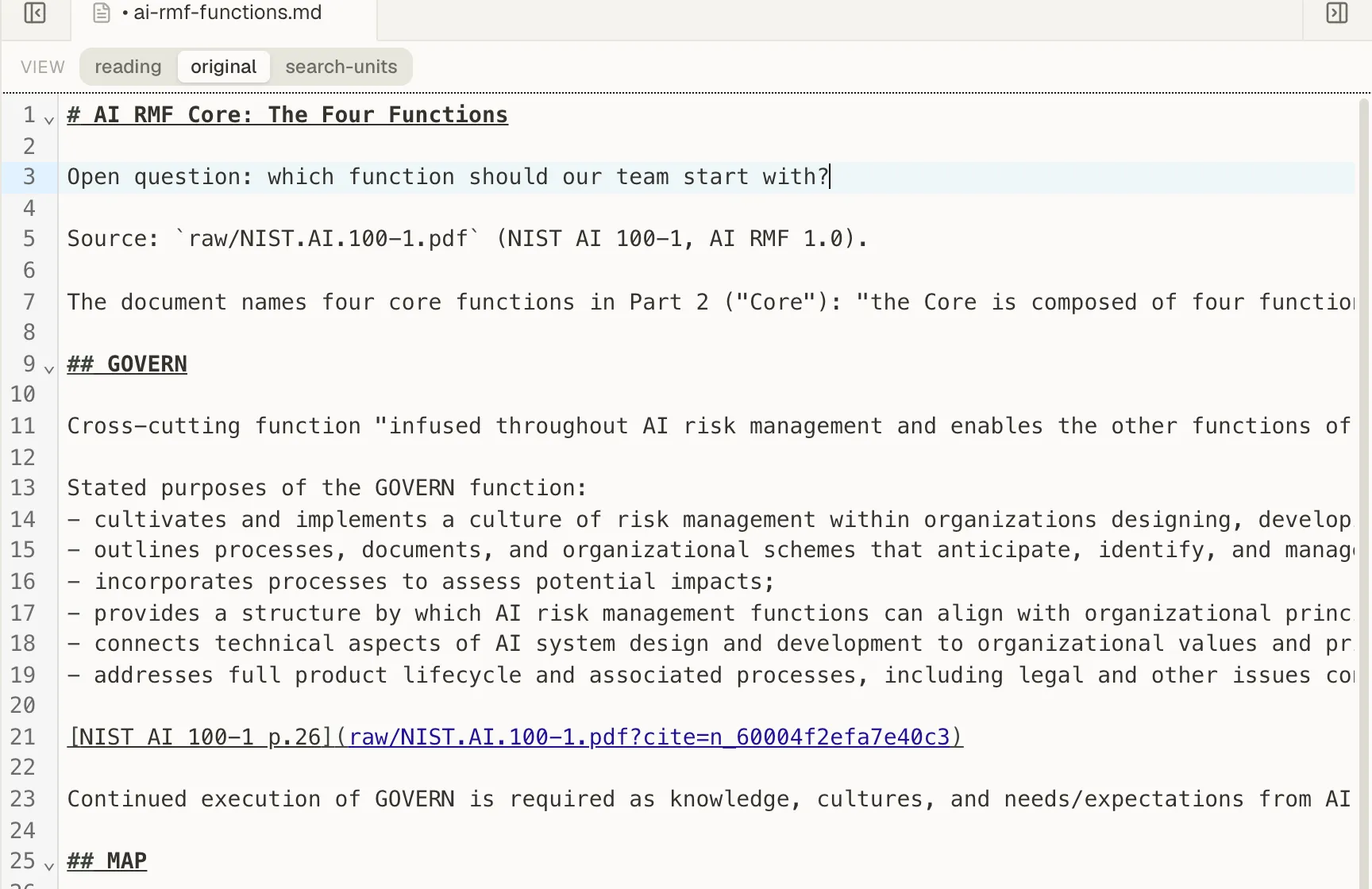Click the 'outlines processes, documents' bullet
This screenshot has height=889, width=1372.
tap(709, 550)
